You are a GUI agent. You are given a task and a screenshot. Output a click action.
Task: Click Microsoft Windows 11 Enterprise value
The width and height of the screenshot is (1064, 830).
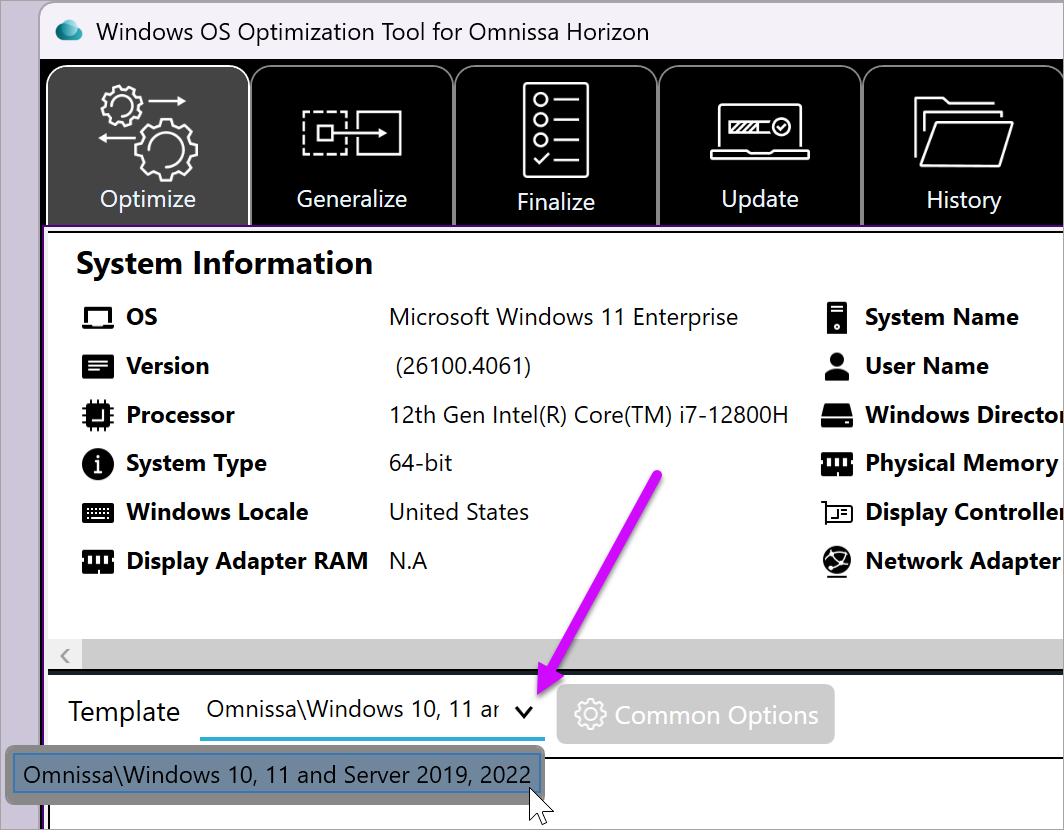563,318
